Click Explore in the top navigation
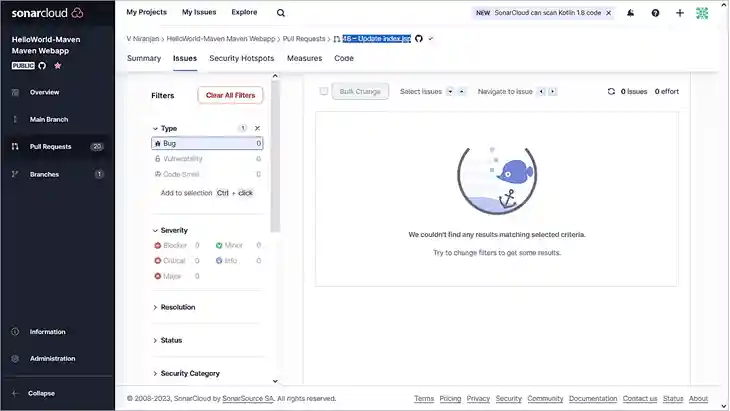The image size is (730, 411). click(244, 12)
